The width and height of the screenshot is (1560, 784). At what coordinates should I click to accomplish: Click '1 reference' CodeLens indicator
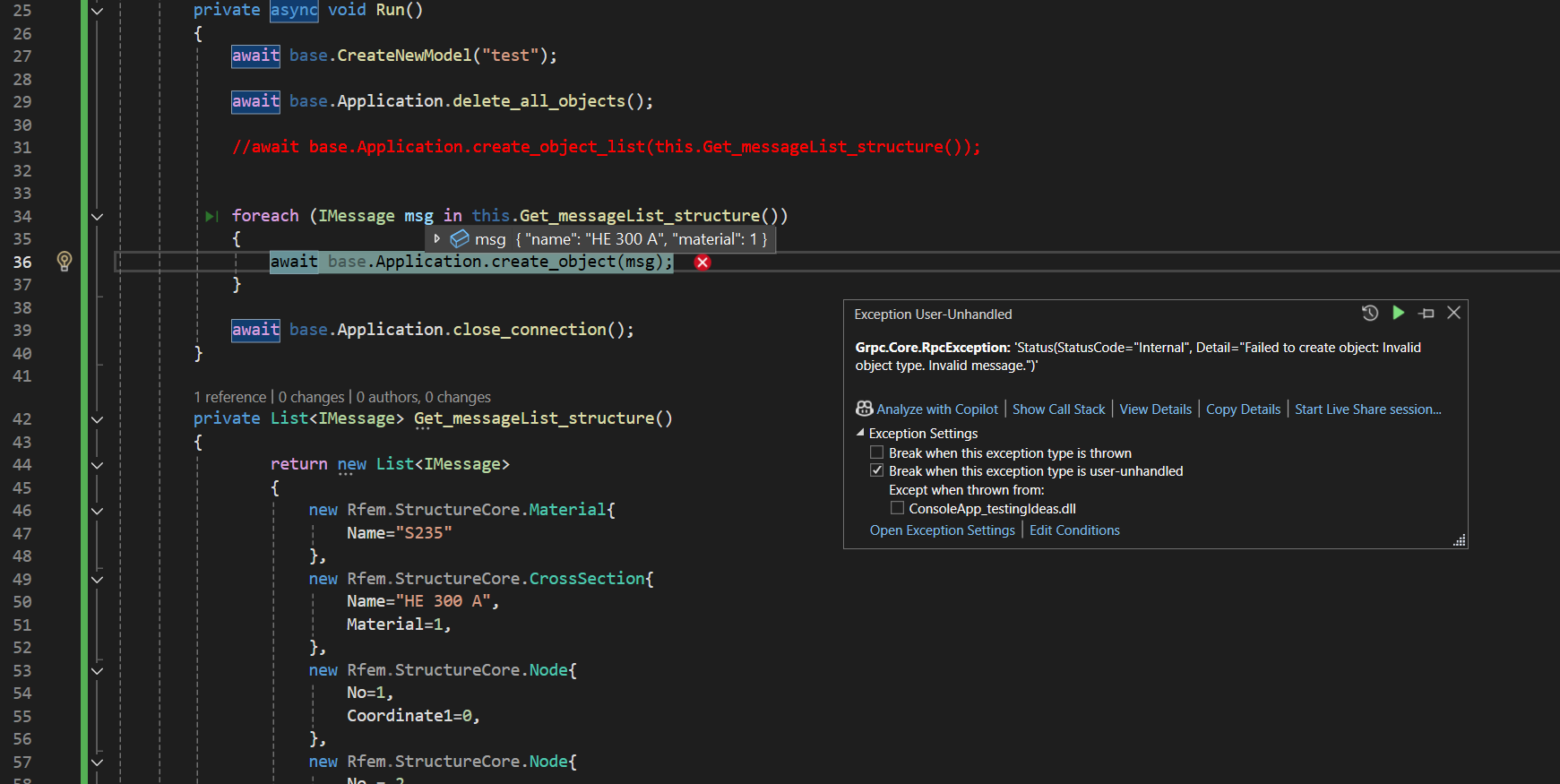click(x=230, y=397)
